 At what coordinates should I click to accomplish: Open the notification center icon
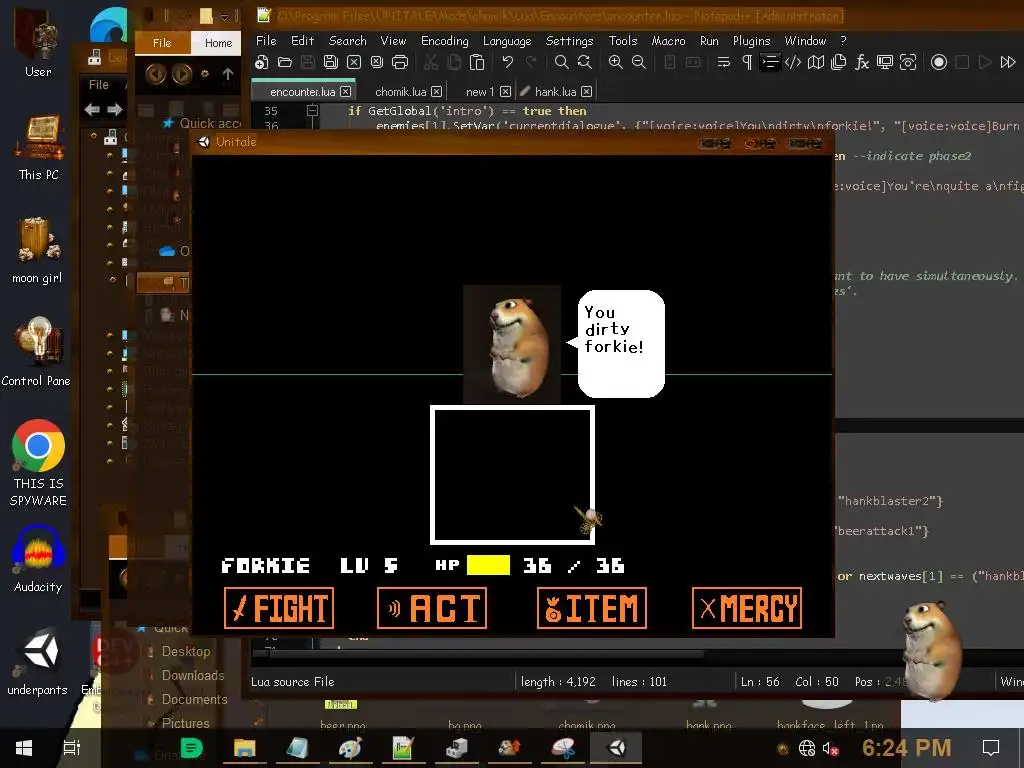coord(991,748)
